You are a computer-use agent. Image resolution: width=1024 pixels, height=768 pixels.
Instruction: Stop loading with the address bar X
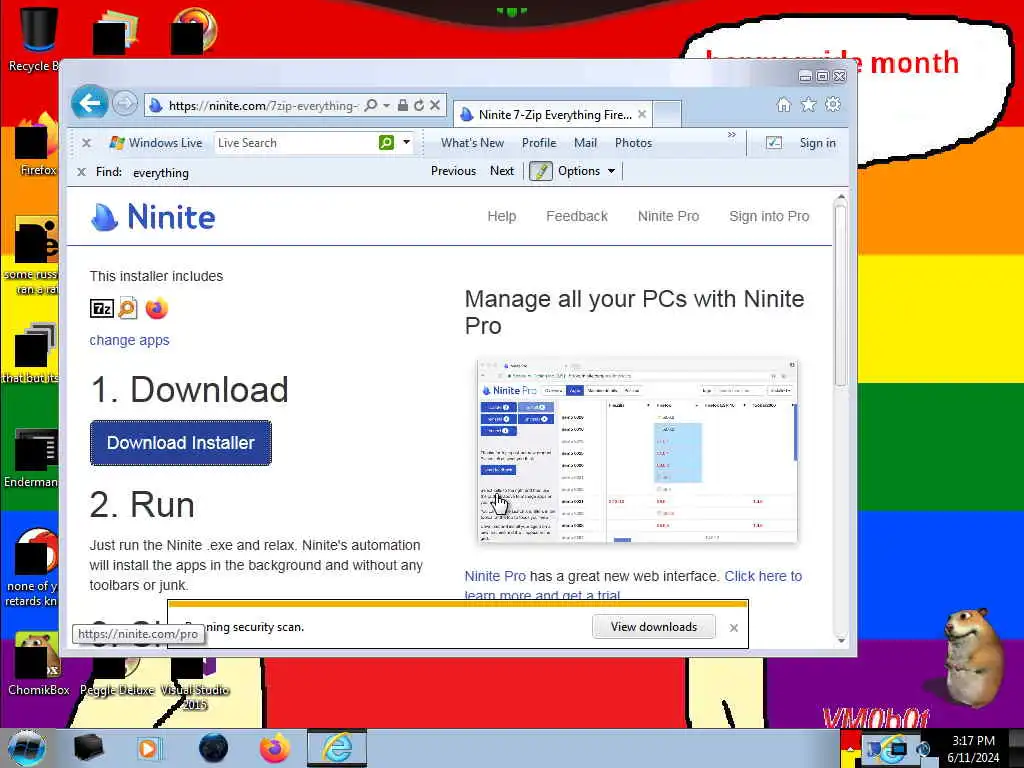coord(435,105)
